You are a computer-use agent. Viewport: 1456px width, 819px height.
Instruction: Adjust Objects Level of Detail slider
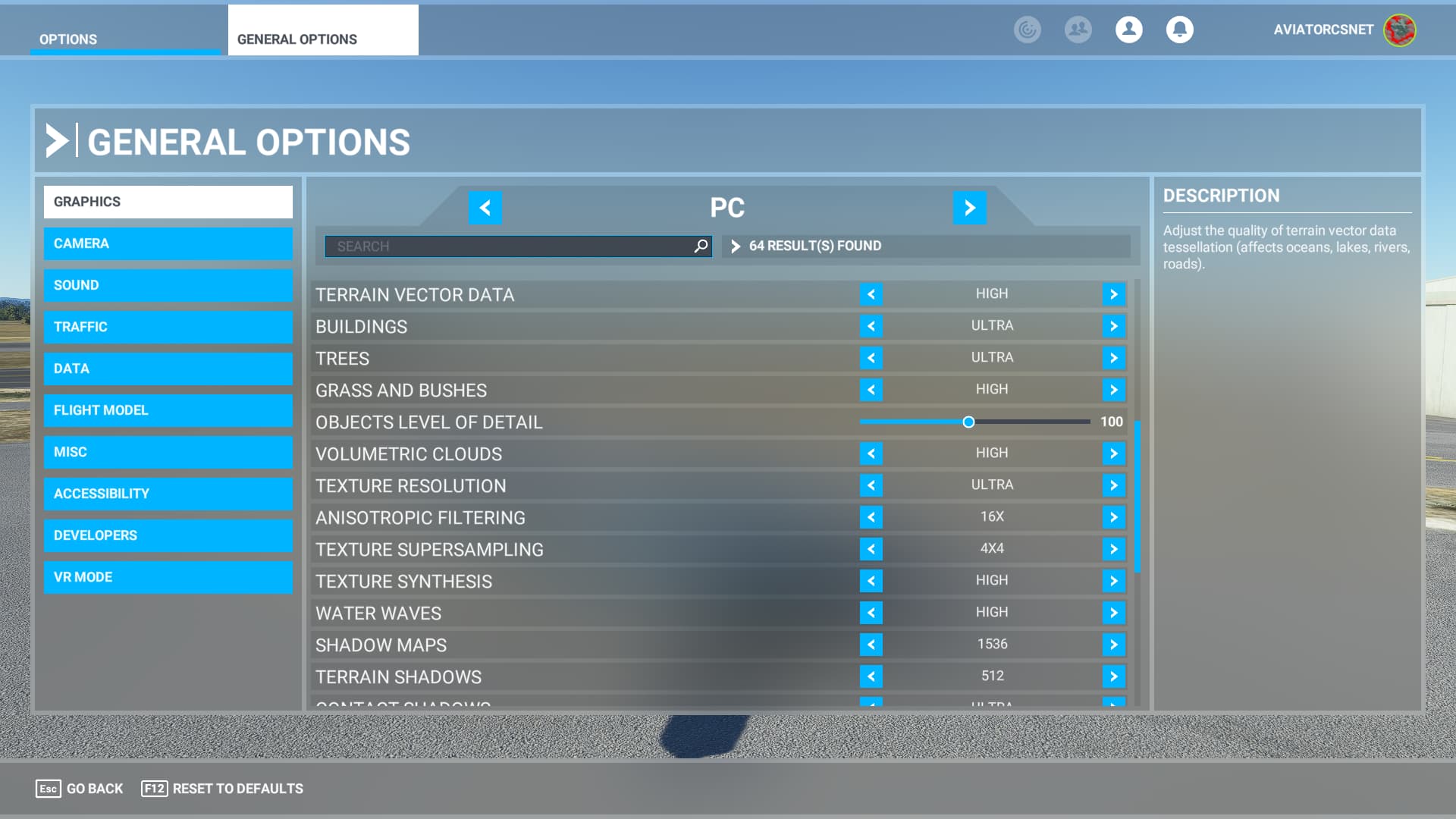pyautogui.click(x=968, y=422)
